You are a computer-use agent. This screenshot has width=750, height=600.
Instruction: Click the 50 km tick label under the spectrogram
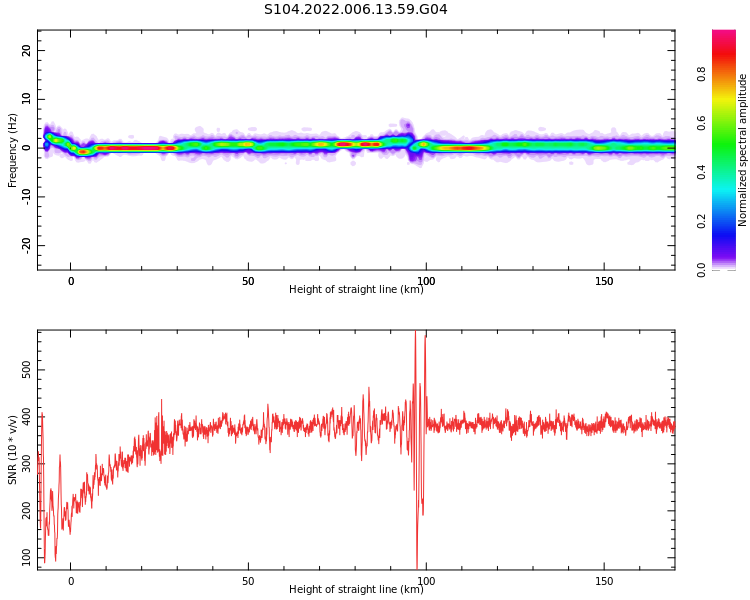(248, 281)
